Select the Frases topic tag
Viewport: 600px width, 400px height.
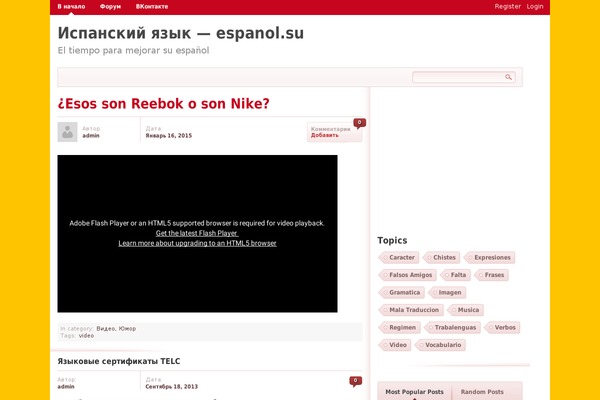pyautogui.click(x=492, y=275)
